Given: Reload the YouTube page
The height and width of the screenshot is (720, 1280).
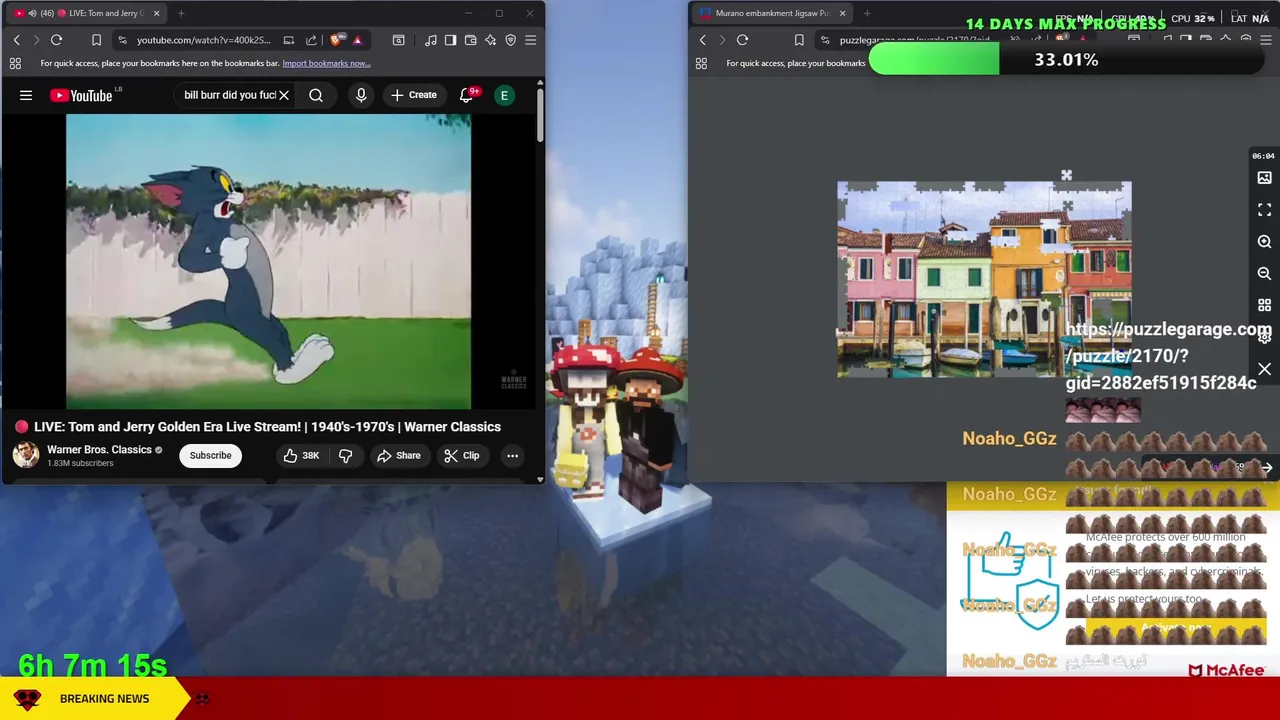Looking at the screenshot, I should (56, 40).
